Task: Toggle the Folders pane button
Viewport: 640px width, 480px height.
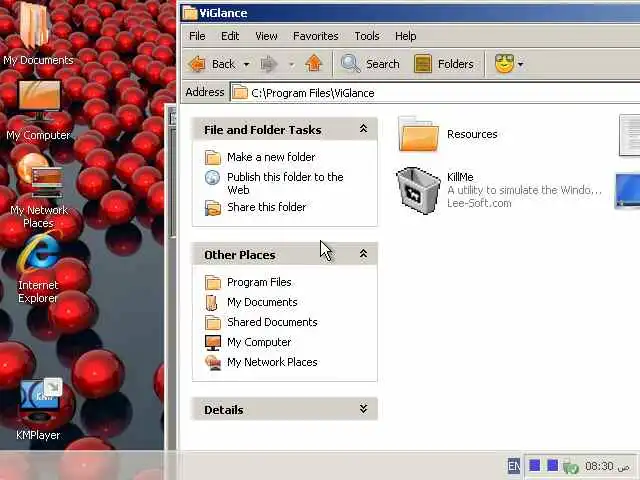Action: click(x=444, y=64)
